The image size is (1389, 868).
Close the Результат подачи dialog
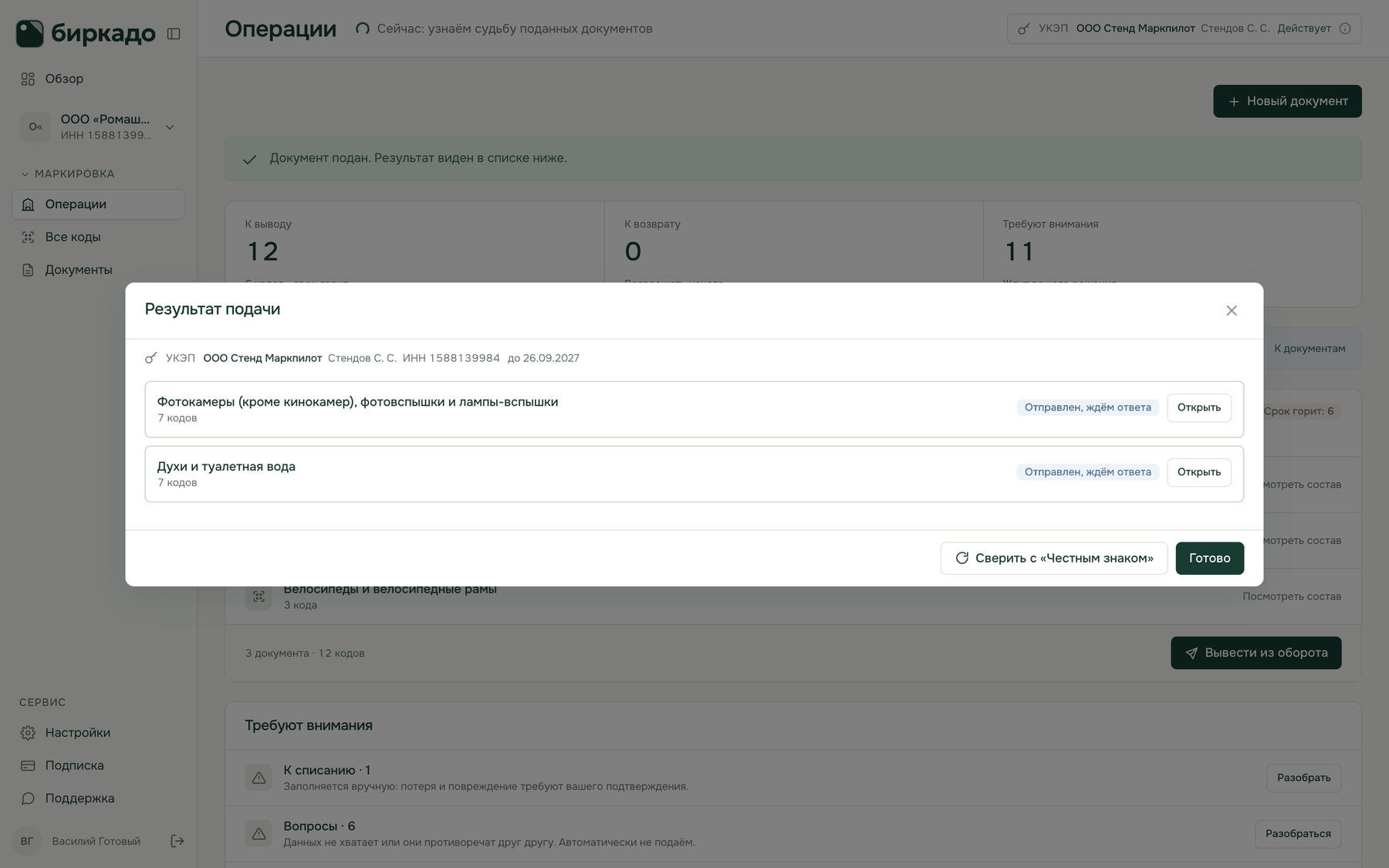tap(1232, 311)
